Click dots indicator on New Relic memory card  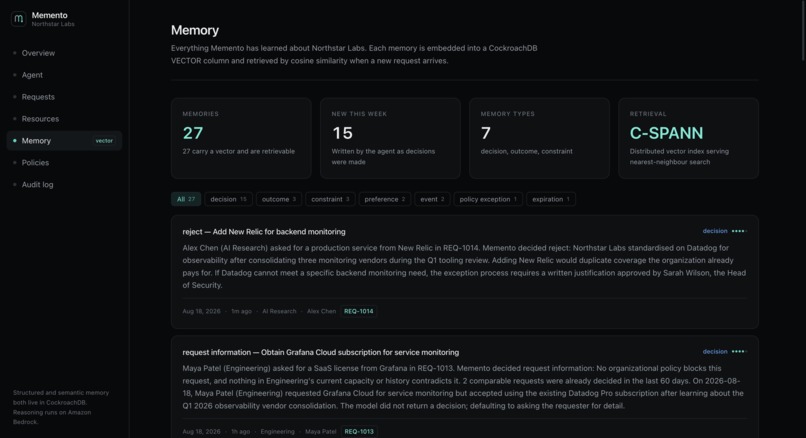[x=739, y=231]
